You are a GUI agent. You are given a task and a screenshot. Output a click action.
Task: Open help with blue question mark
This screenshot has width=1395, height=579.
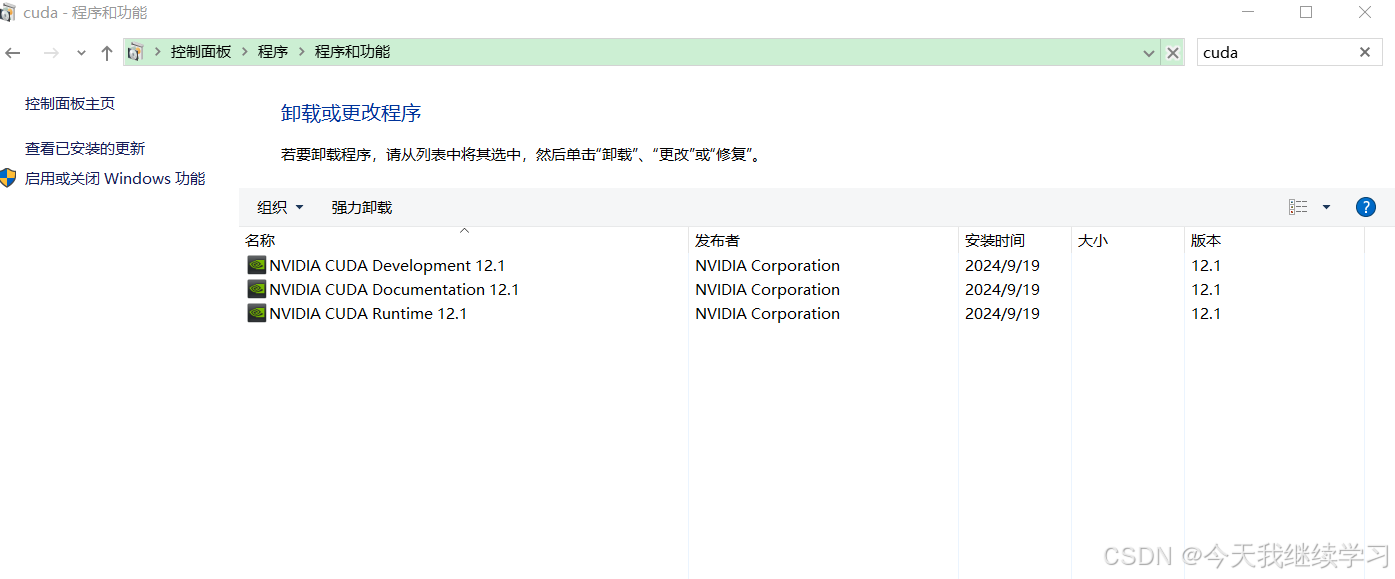coord(1365,207)
